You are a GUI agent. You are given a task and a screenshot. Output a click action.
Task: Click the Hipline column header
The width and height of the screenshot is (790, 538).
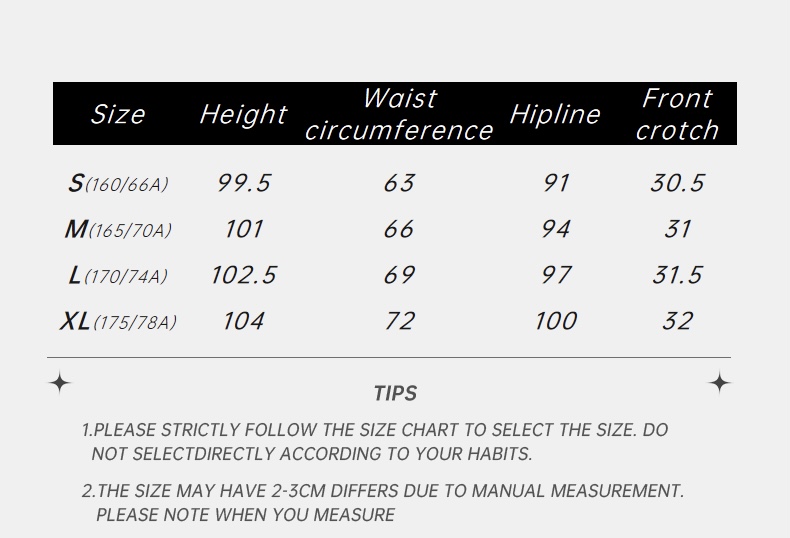tap(555, 114)
